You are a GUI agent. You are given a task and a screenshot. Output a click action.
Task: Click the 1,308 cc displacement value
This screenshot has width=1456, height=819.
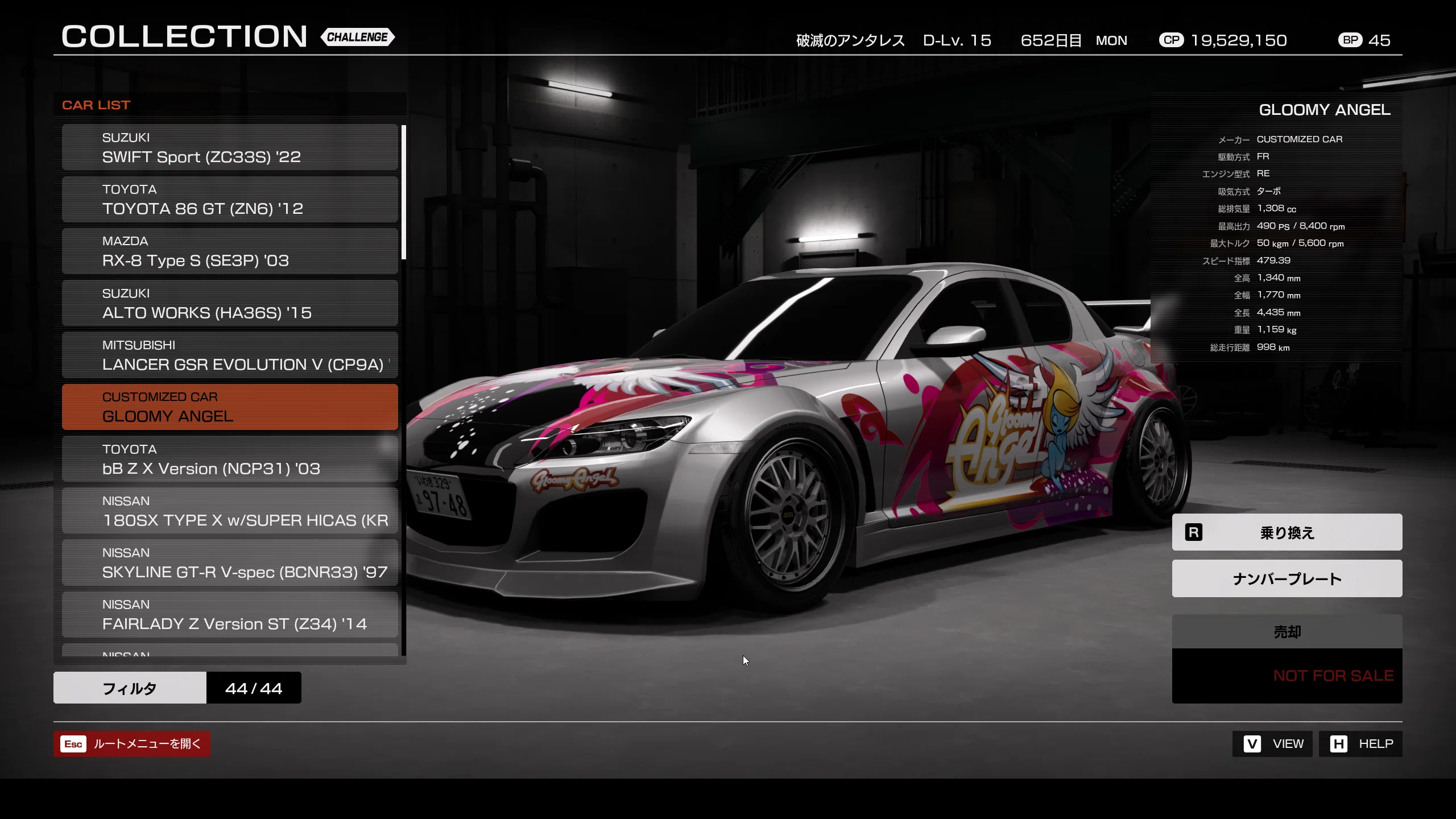[1276, 209]
